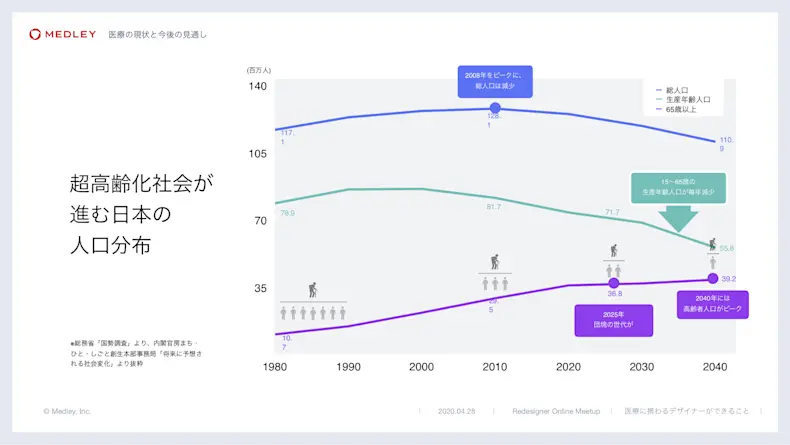
Task: Click the teal 生産年齢人口 callout box
Action: pyautogui.click(x=678, y=187)
